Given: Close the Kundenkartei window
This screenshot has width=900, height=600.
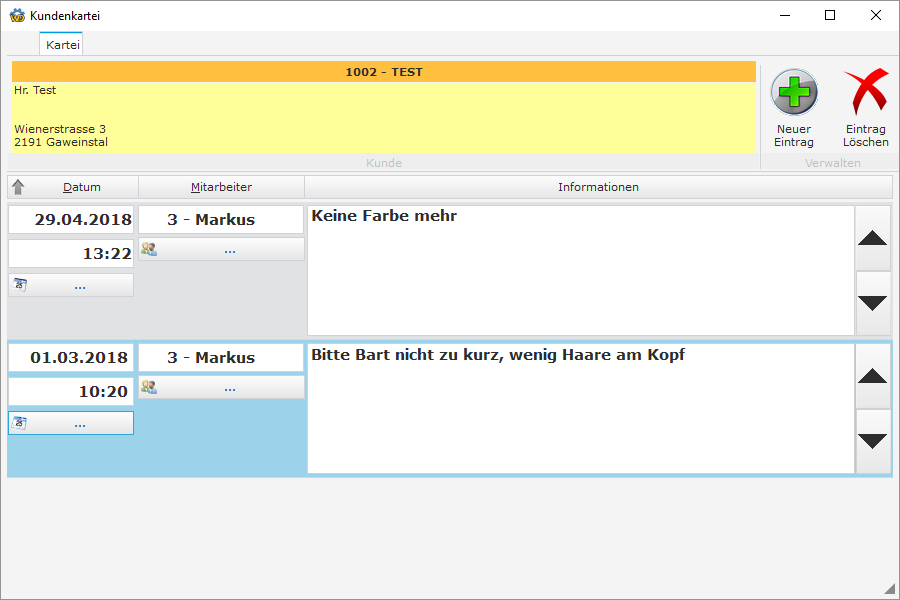Looking at the screenshot, I should (x=876, y=16).
